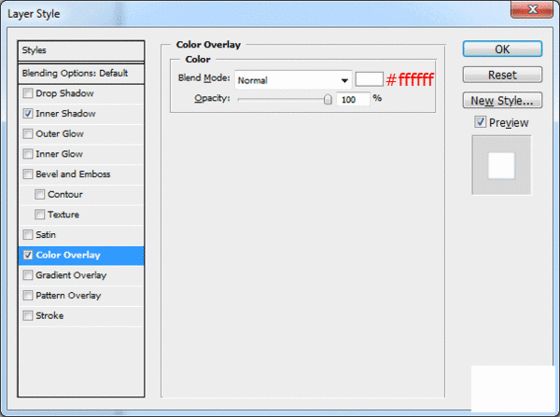Toggle the Texture checkbox

[40, 215]
